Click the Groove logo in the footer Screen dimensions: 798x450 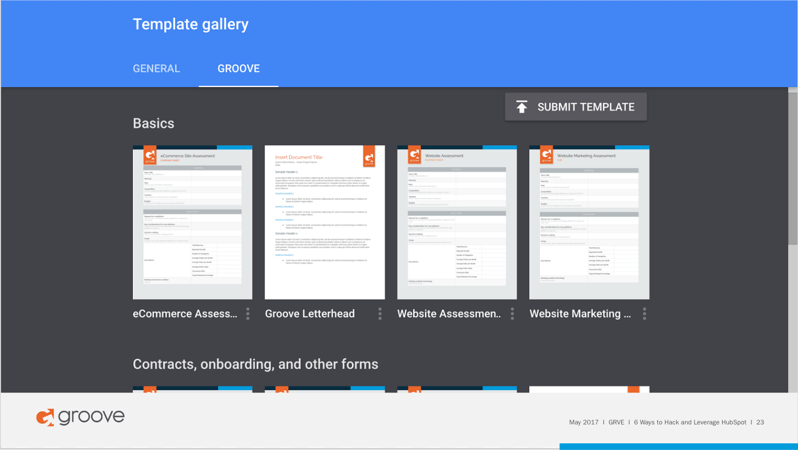80,417
